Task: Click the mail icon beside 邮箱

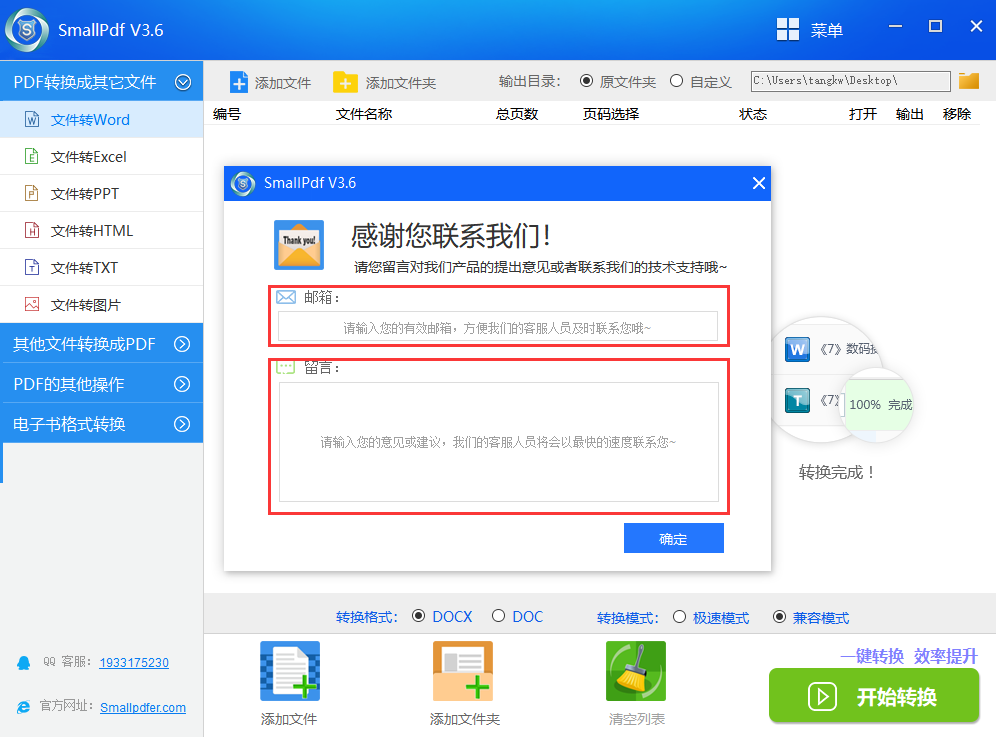Action: click(286, 297)
